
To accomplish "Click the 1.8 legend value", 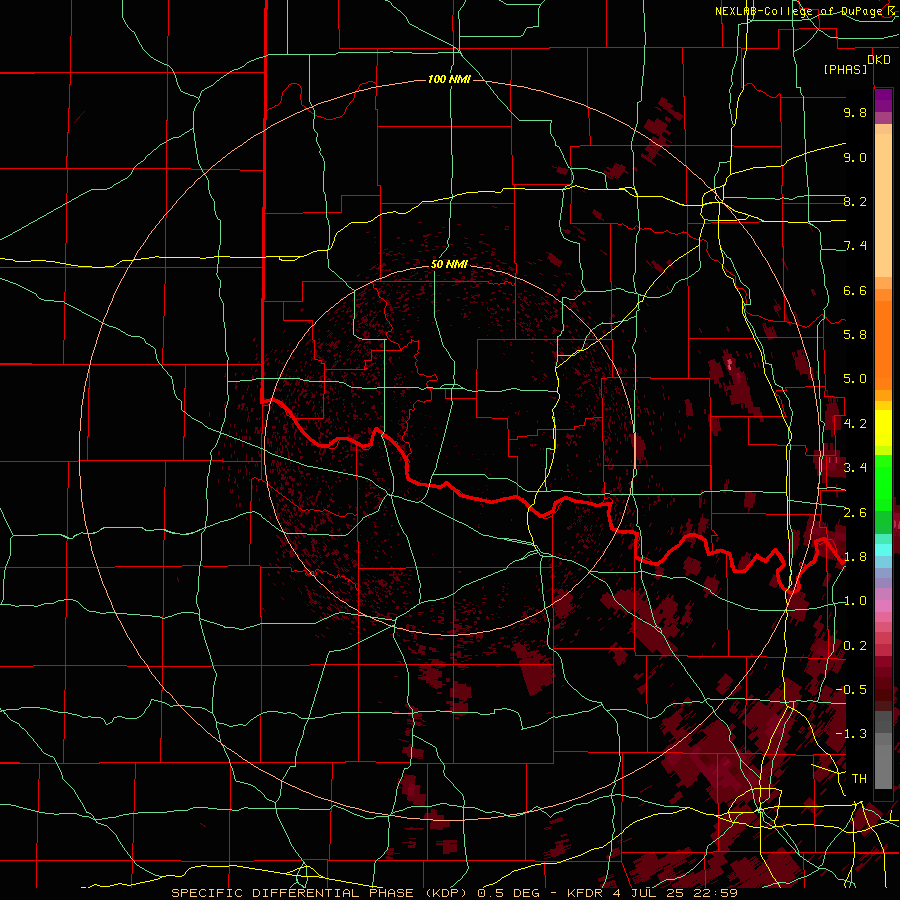I will click(x=855, y=557).
